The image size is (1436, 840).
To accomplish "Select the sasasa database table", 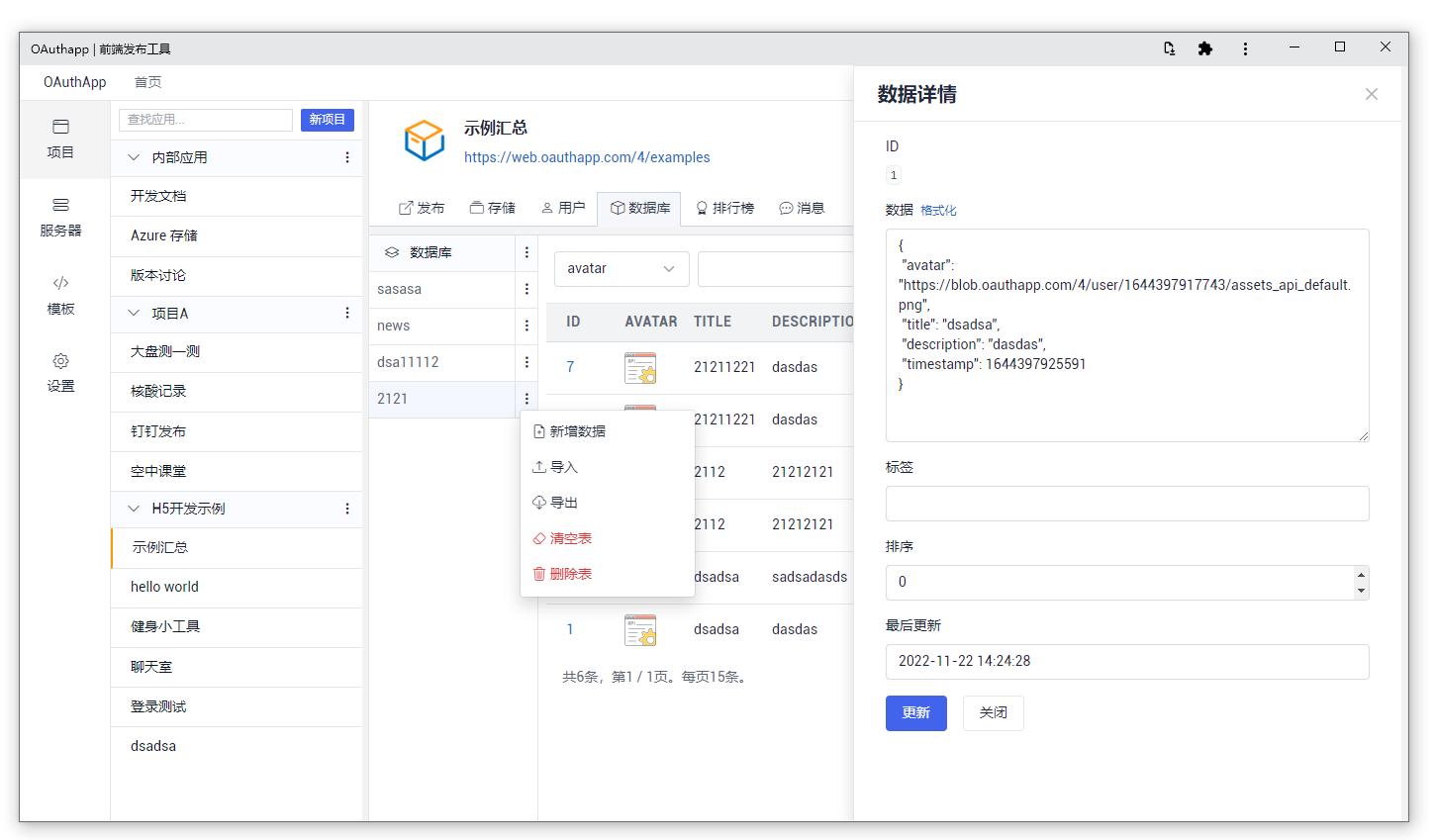I will point(442,289).
